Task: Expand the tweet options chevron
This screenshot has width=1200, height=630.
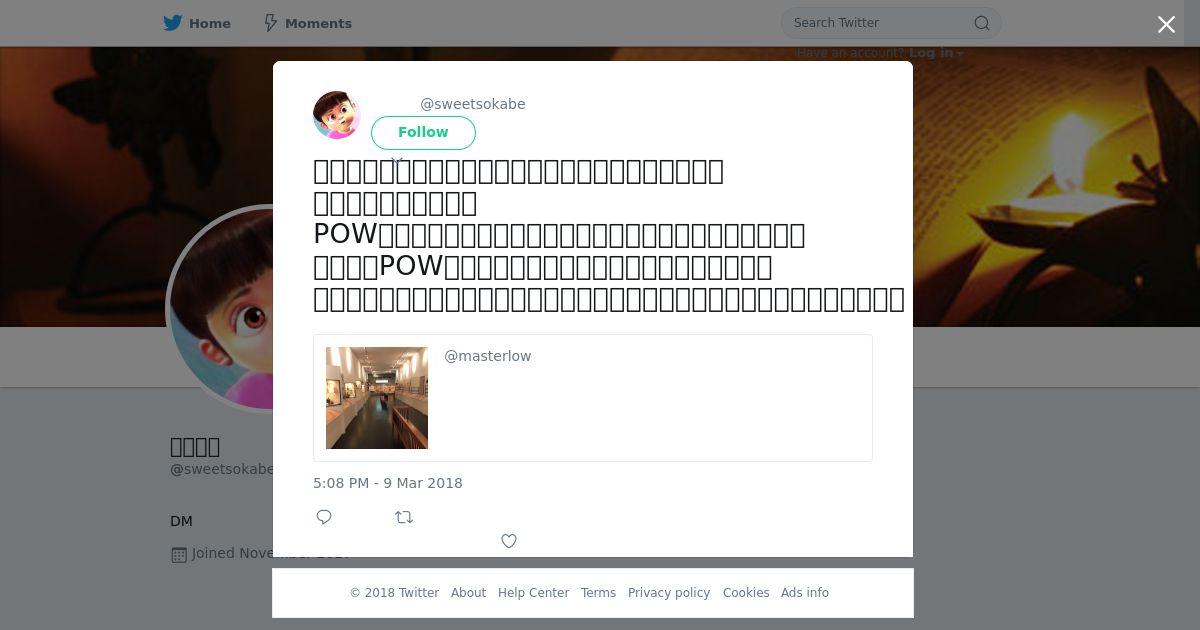Action: tap(397, 161)
